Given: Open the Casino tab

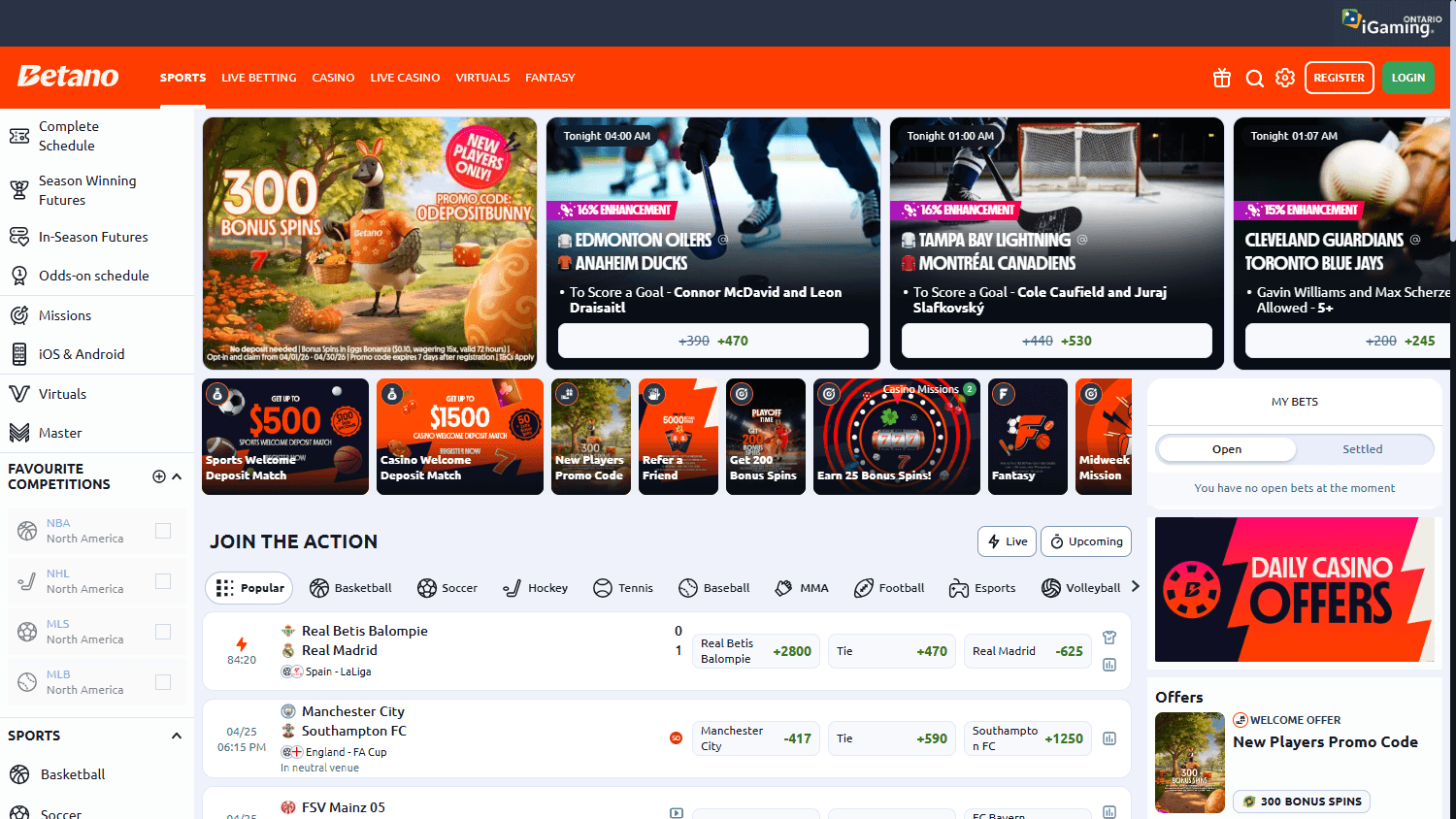Looking at the screenshot, I should pos(333,78).
